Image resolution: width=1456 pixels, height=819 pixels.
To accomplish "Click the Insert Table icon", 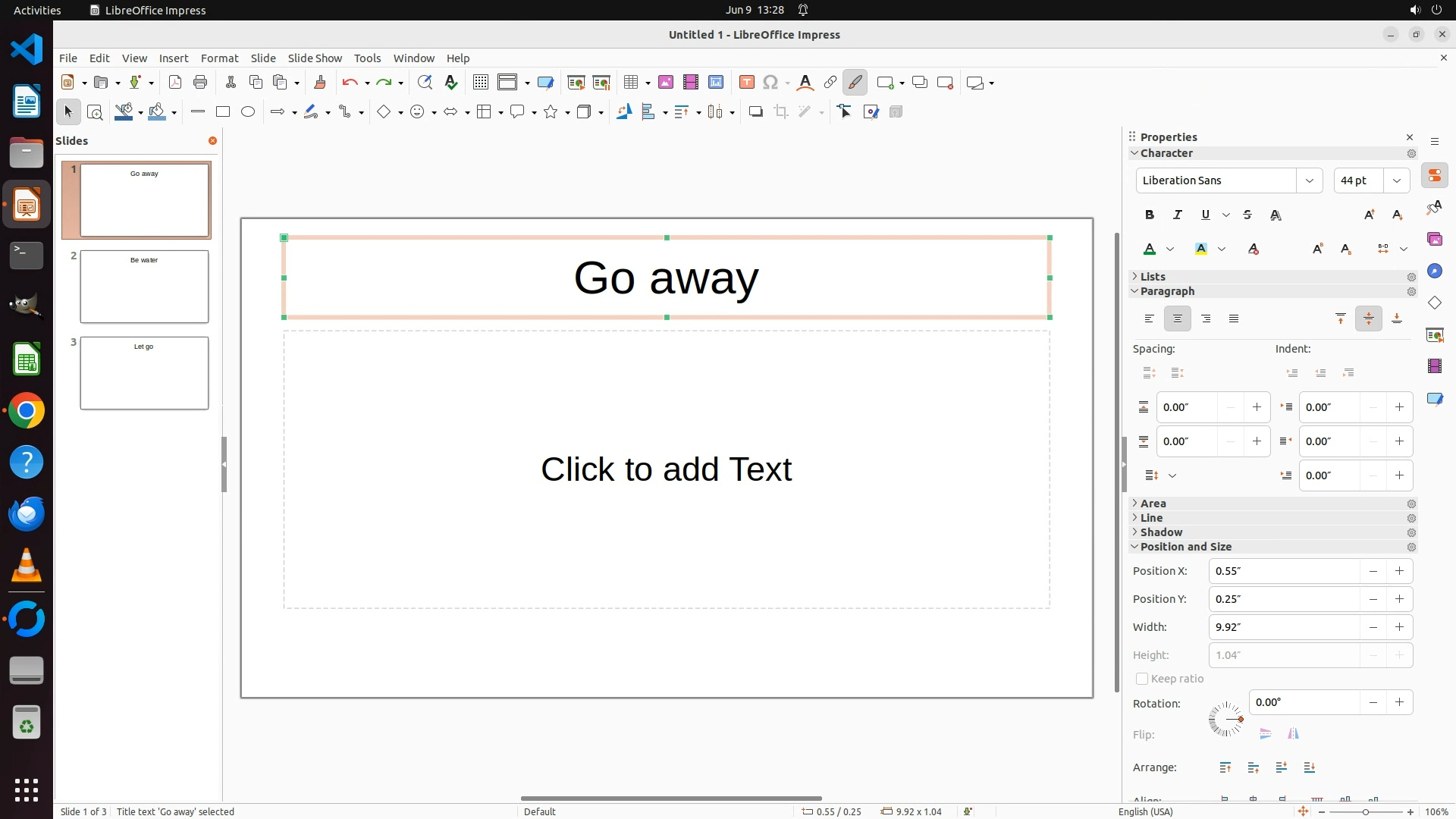I will tap(630, 83).
